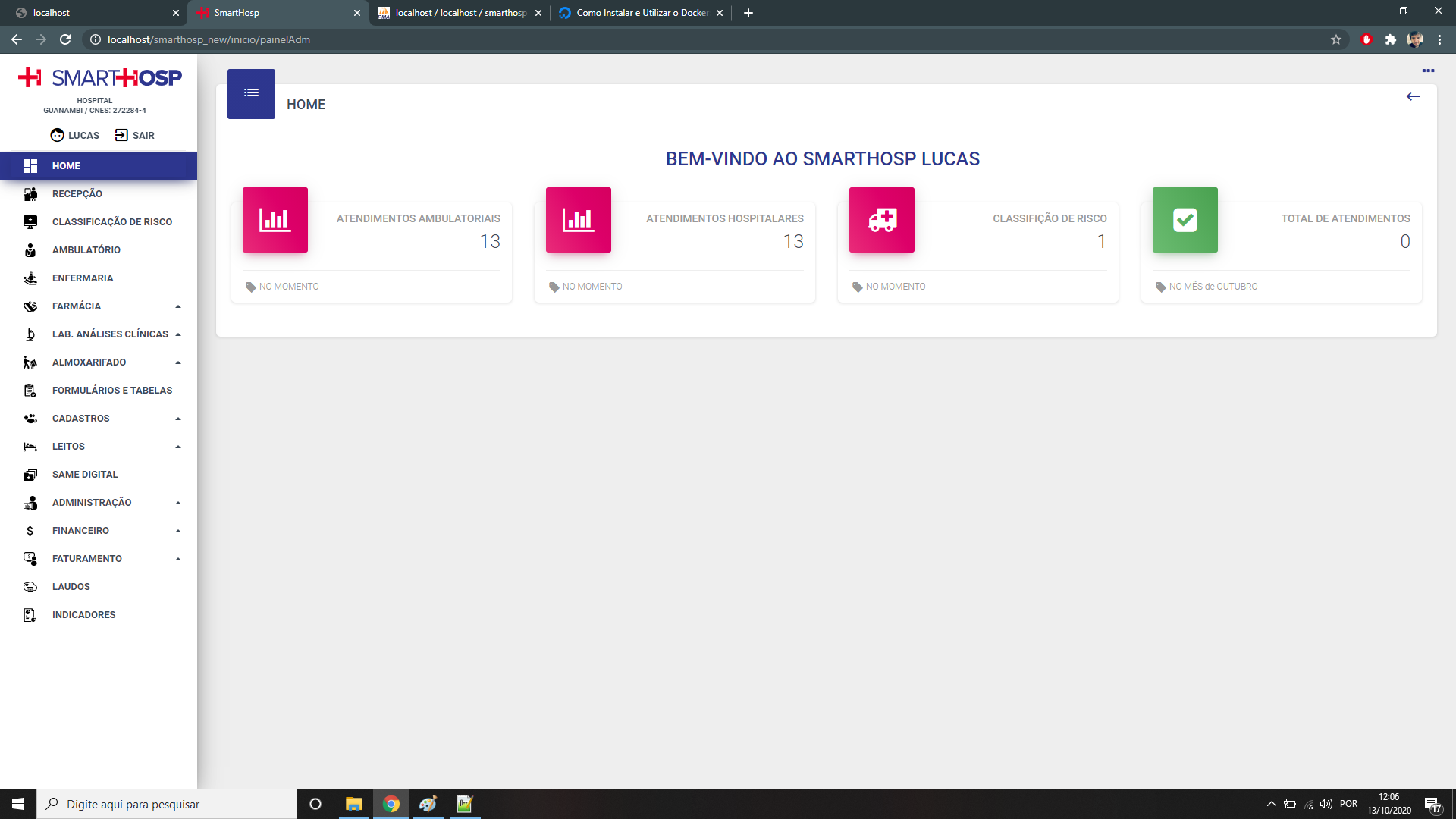Open Google Chrome from the taskbar
The image size is (1456, 819).
(391, 804)
